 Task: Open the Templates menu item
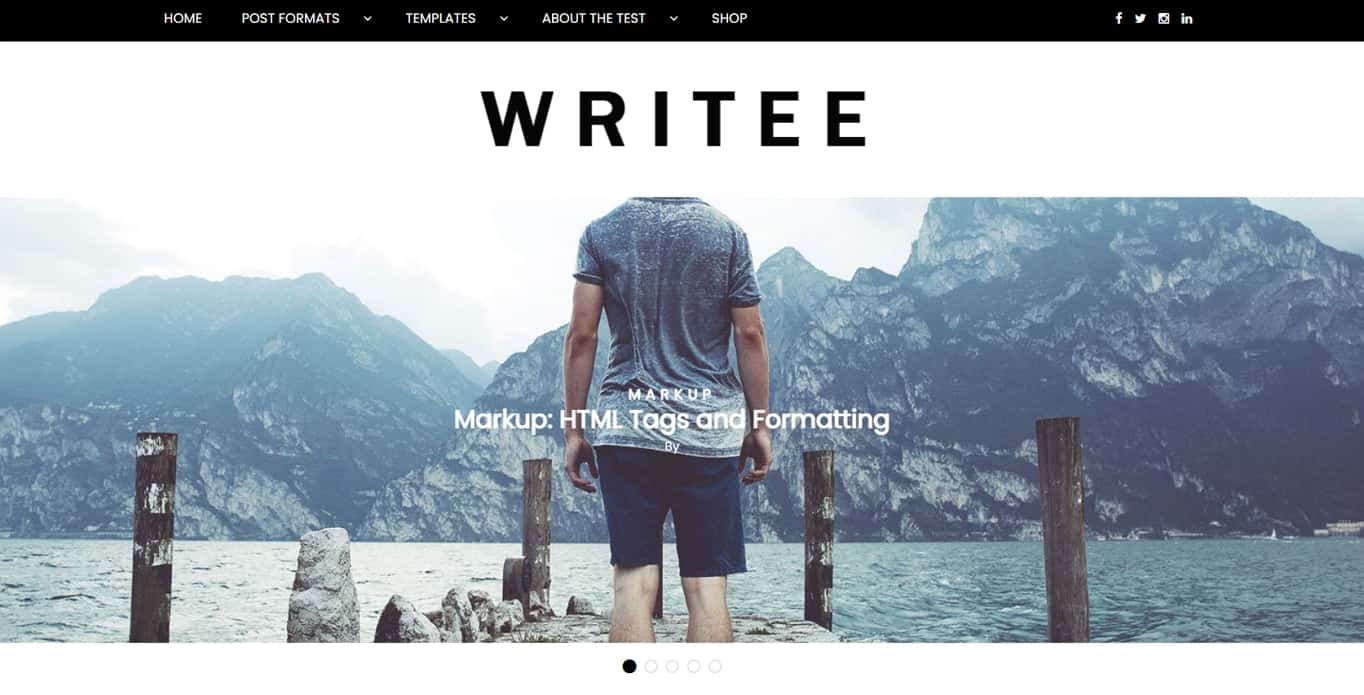pyautogui.click(x=440, y=18)
